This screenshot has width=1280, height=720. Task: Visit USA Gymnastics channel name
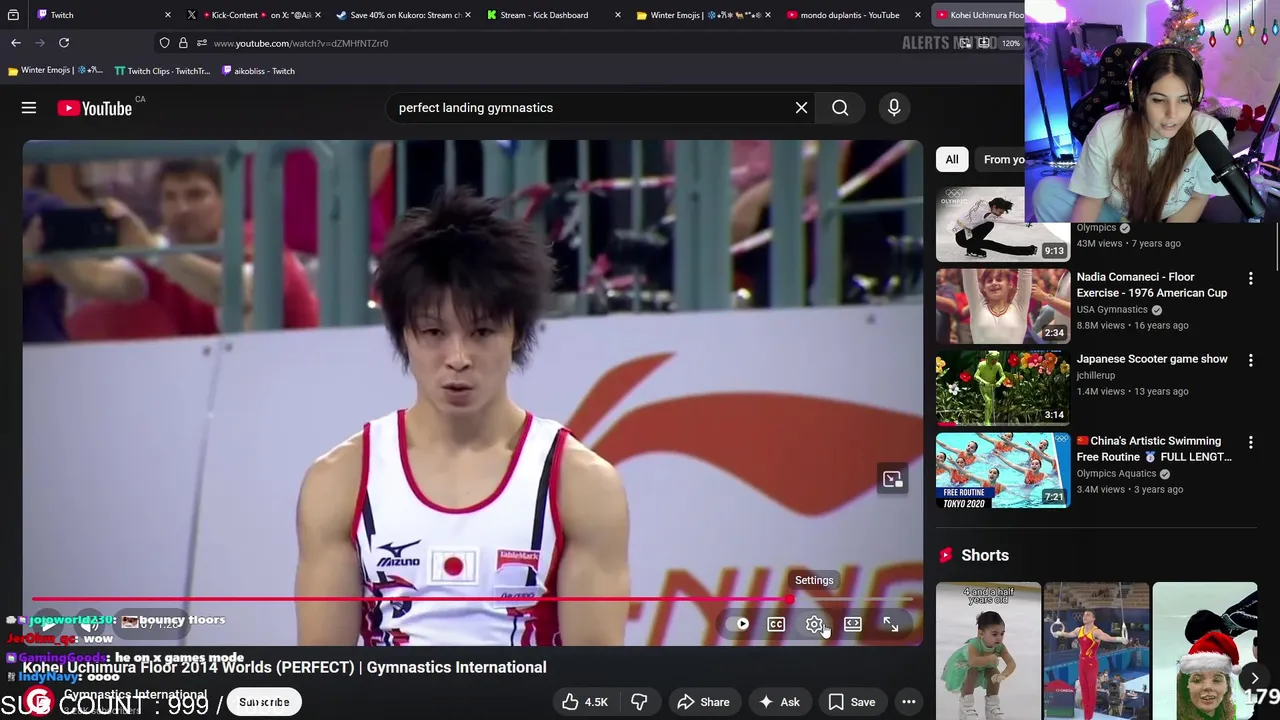pyautogui.click(x=1112, y=309)
